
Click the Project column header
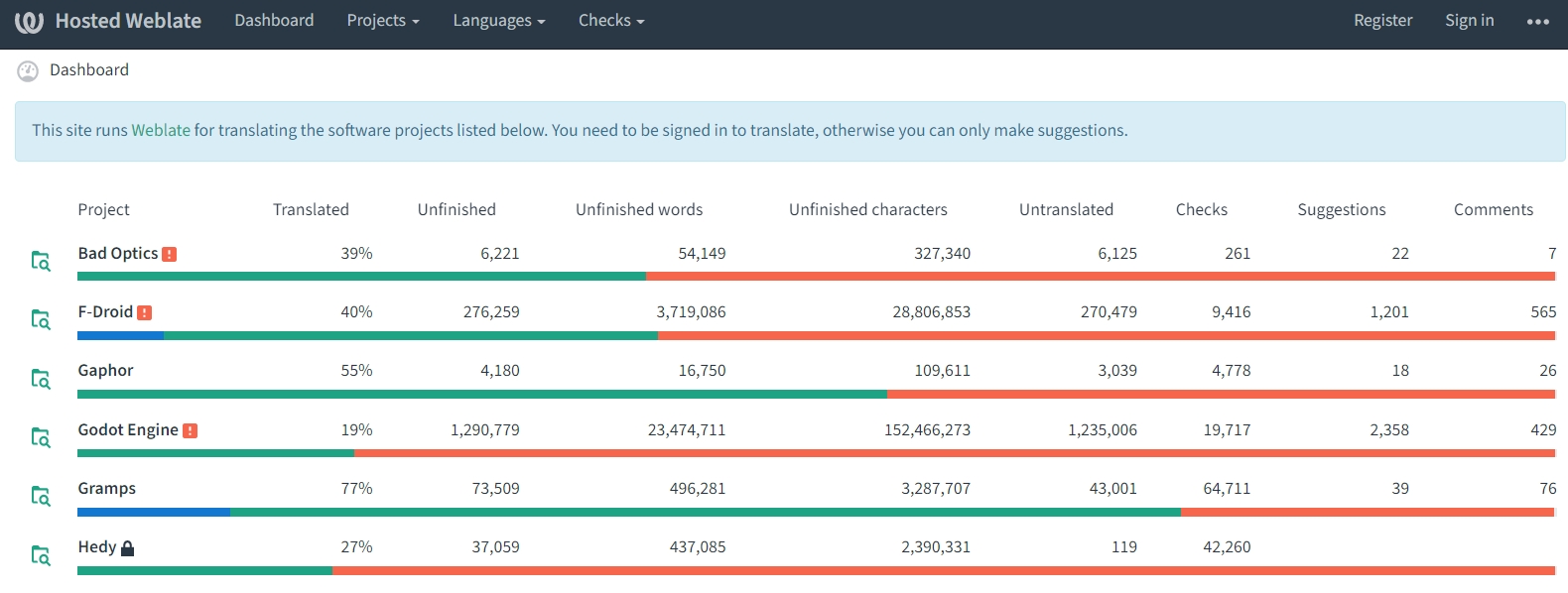103,209
